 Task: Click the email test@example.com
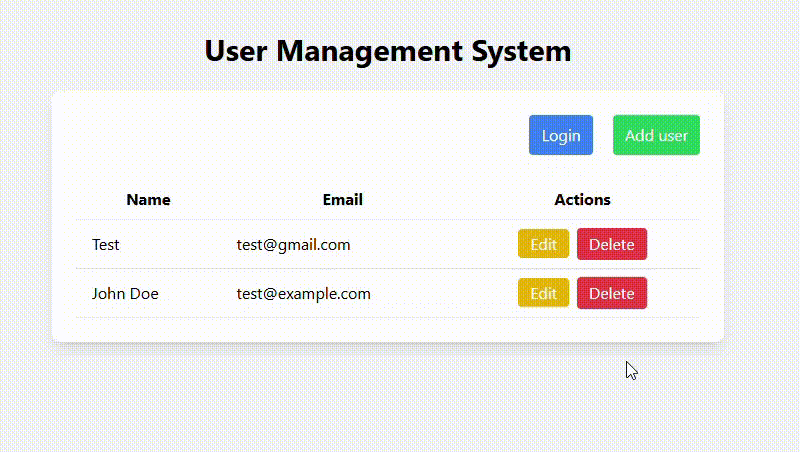pyautogui.click(x=304, y=294)
